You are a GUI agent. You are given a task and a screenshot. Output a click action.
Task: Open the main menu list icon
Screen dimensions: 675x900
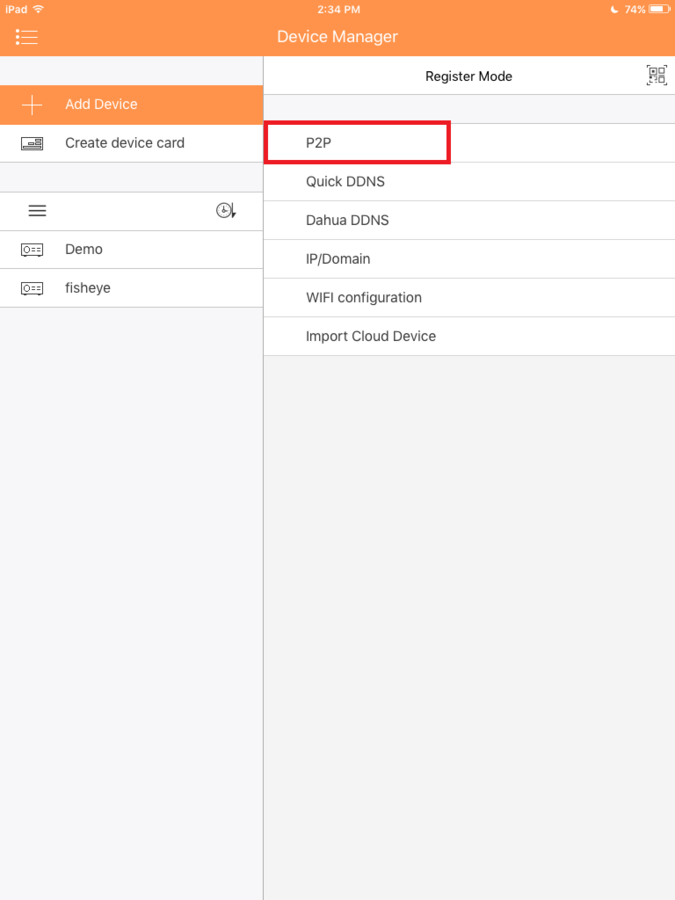27,37
